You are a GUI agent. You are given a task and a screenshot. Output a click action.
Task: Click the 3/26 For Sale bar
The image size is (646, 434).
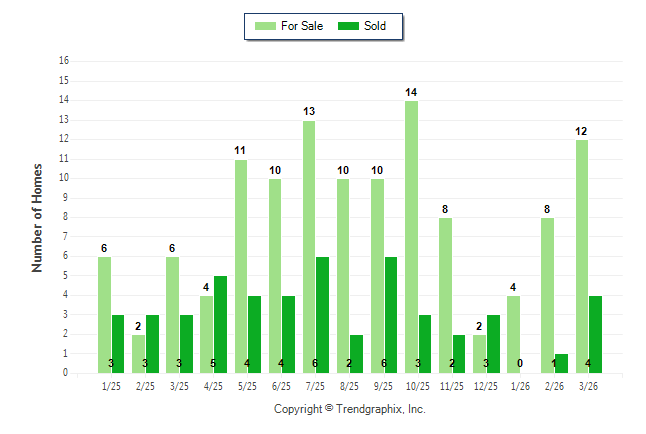pyautogui.click(x=581, y=256)
